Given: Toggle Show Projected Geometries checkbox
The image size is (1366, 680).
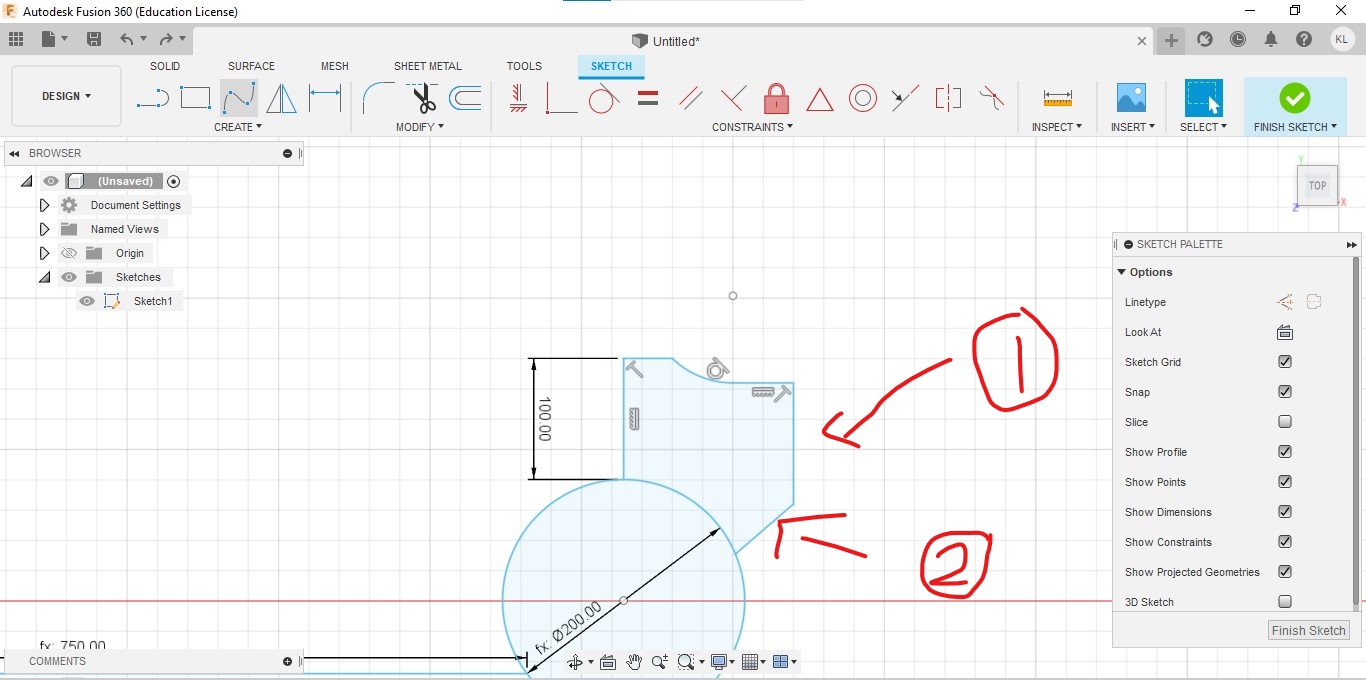Looking at the screenshot, I should (1285, 572).
